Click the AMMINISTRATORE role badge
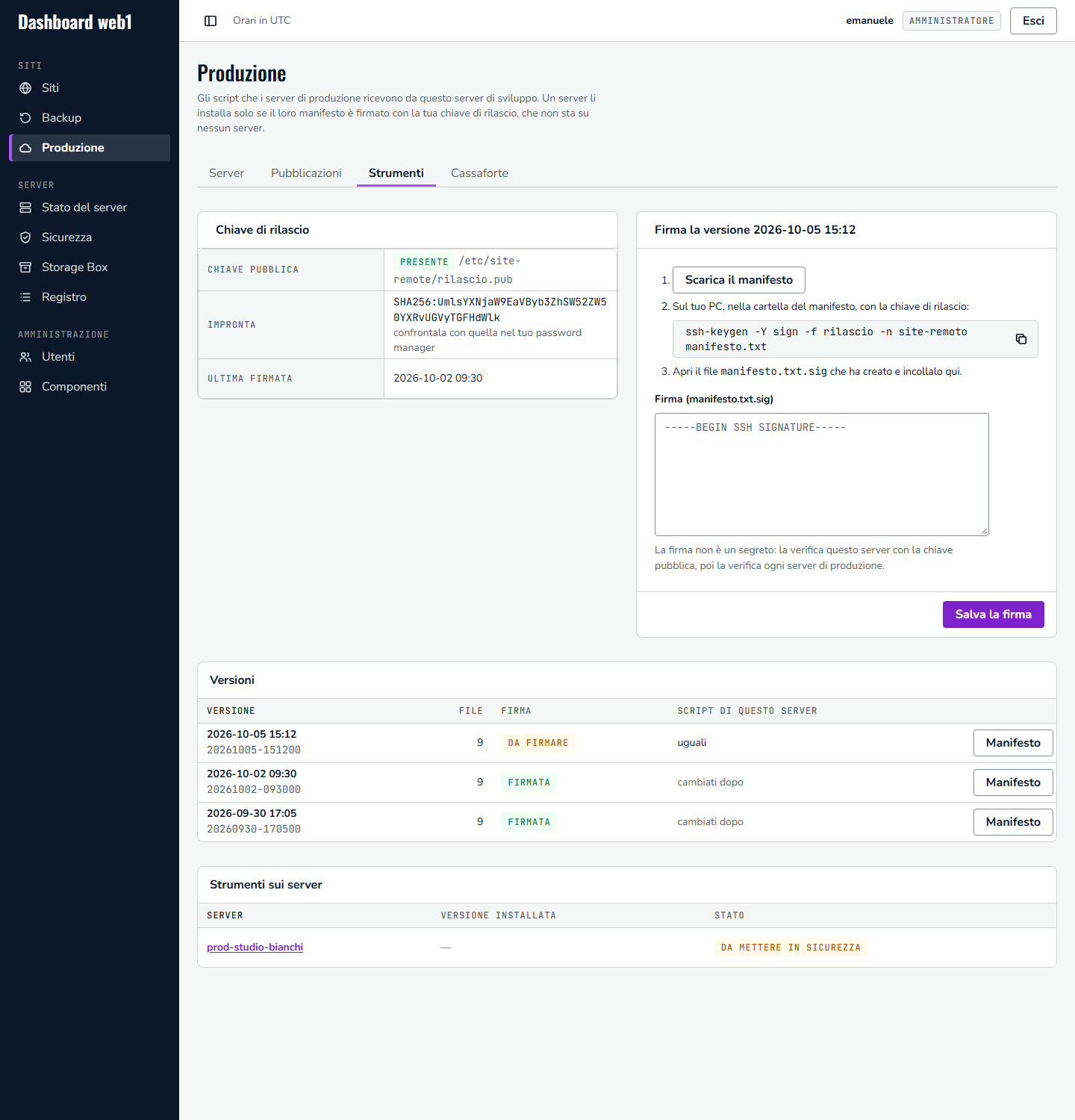The image size is (1075, 1120). [x=951, y=21]
